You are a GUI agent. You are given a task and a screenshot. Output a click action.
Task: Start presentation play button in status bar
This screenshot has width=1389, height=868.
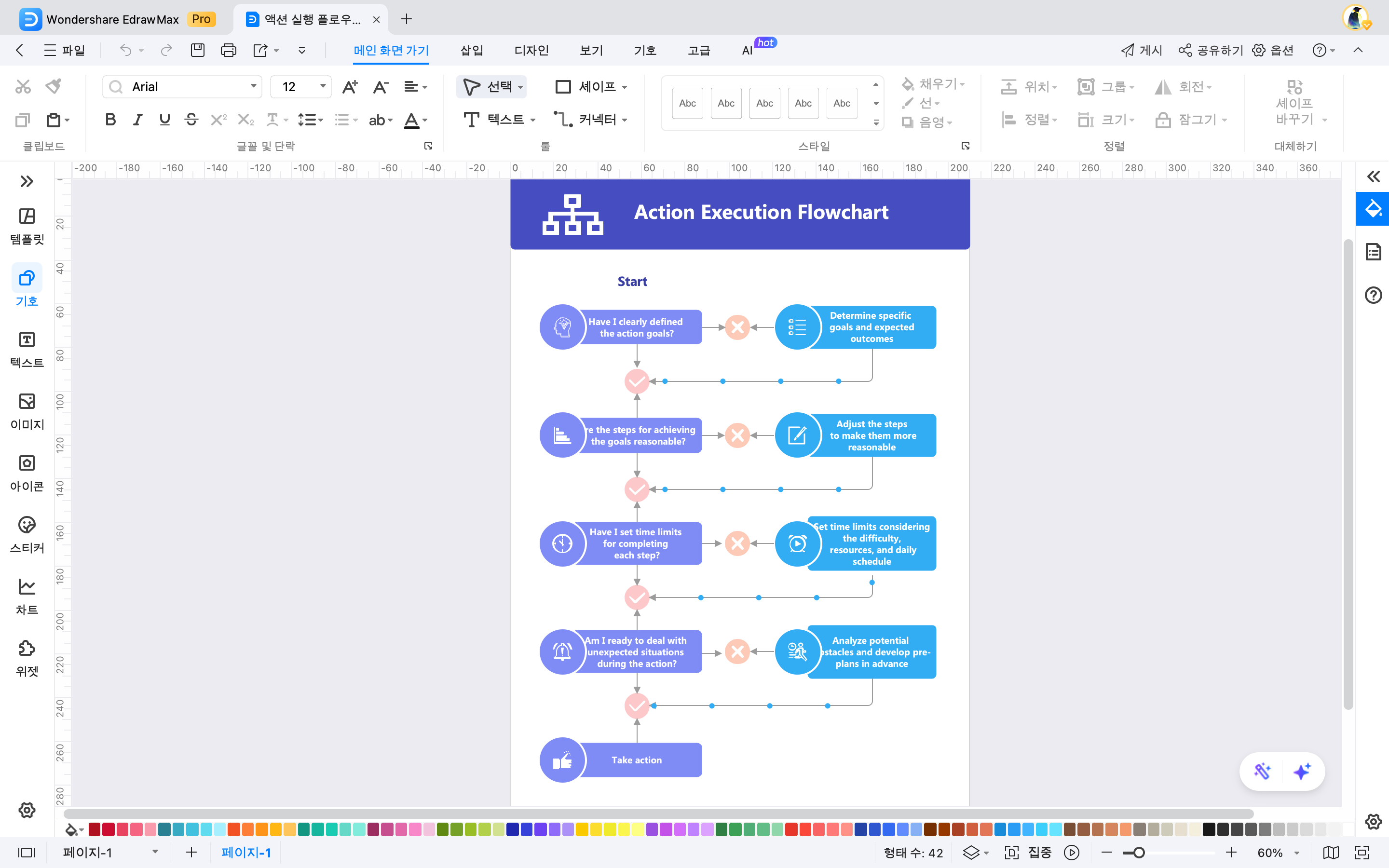click(x=1071, y=853)
